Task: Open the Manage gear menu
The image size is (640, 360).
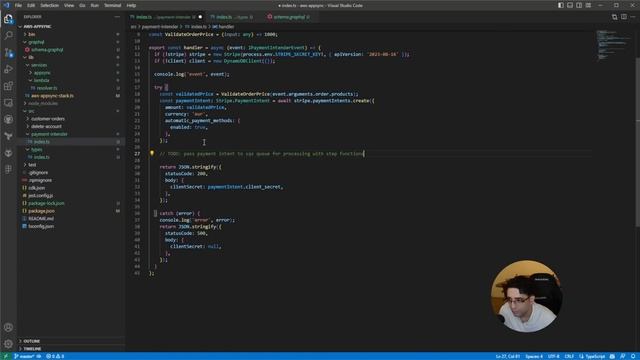Action: tap(8, 344)
